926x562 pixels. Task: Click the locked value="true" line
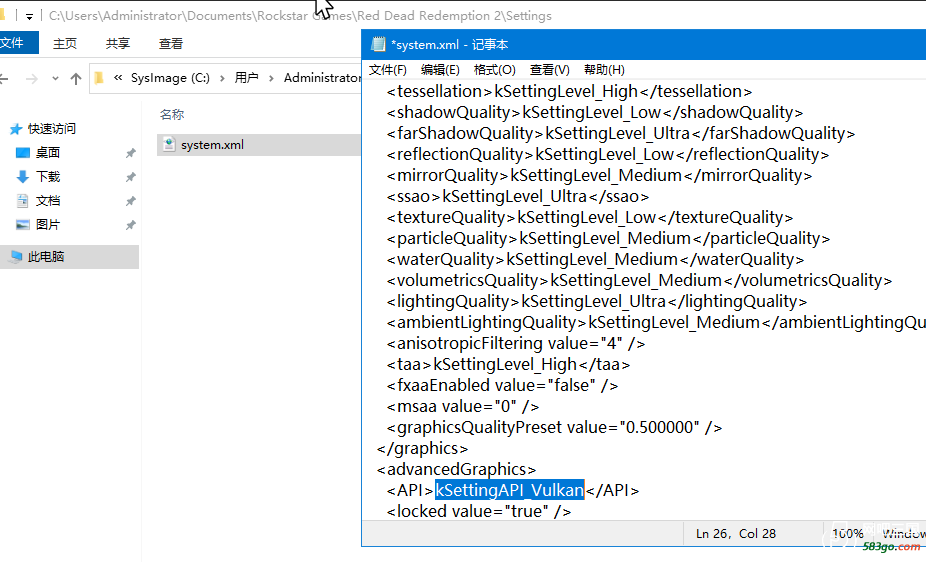(x=479, y=511)
